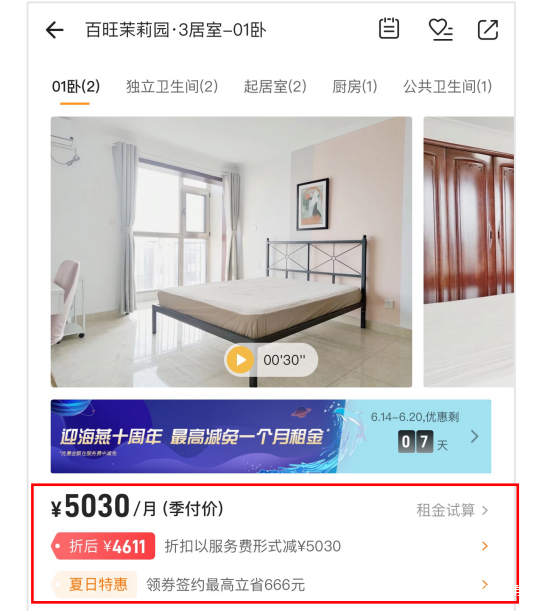View the 厨房(1) photos tab
This screenshot has height=611, width=533.
point(355,87)
